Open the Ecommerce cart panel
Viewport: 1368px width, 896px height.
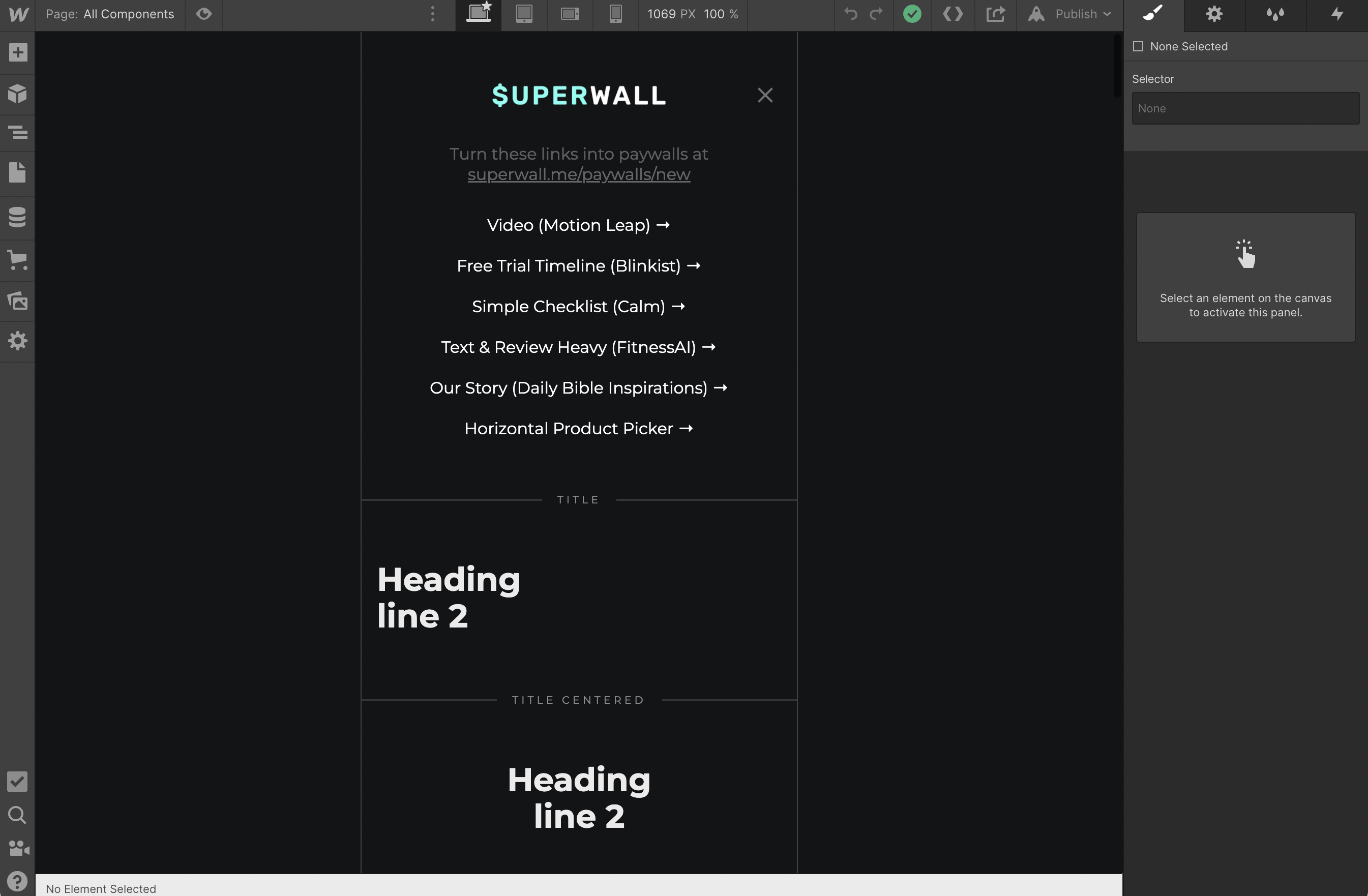(x=17, y=260)
